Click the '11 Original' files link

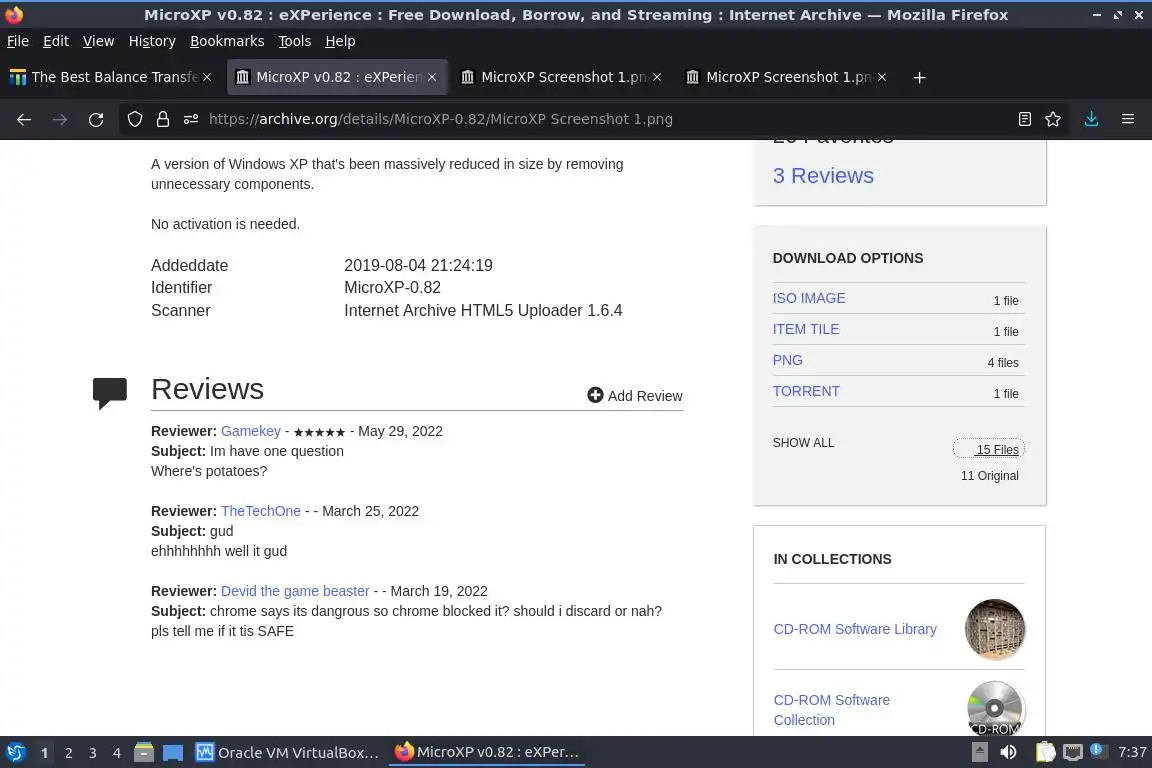(990, 475)
